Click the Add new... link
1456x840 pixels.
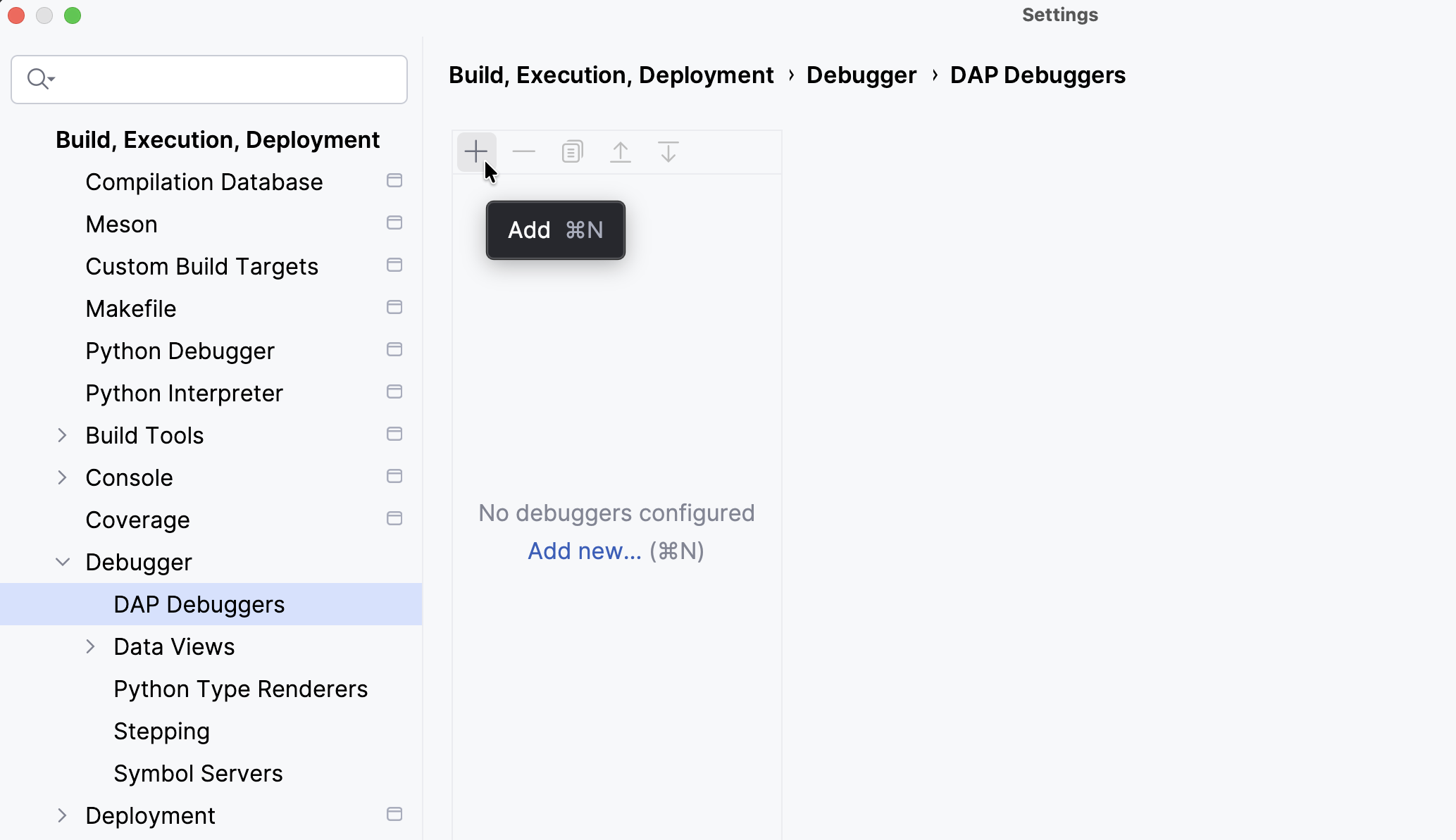584,551
